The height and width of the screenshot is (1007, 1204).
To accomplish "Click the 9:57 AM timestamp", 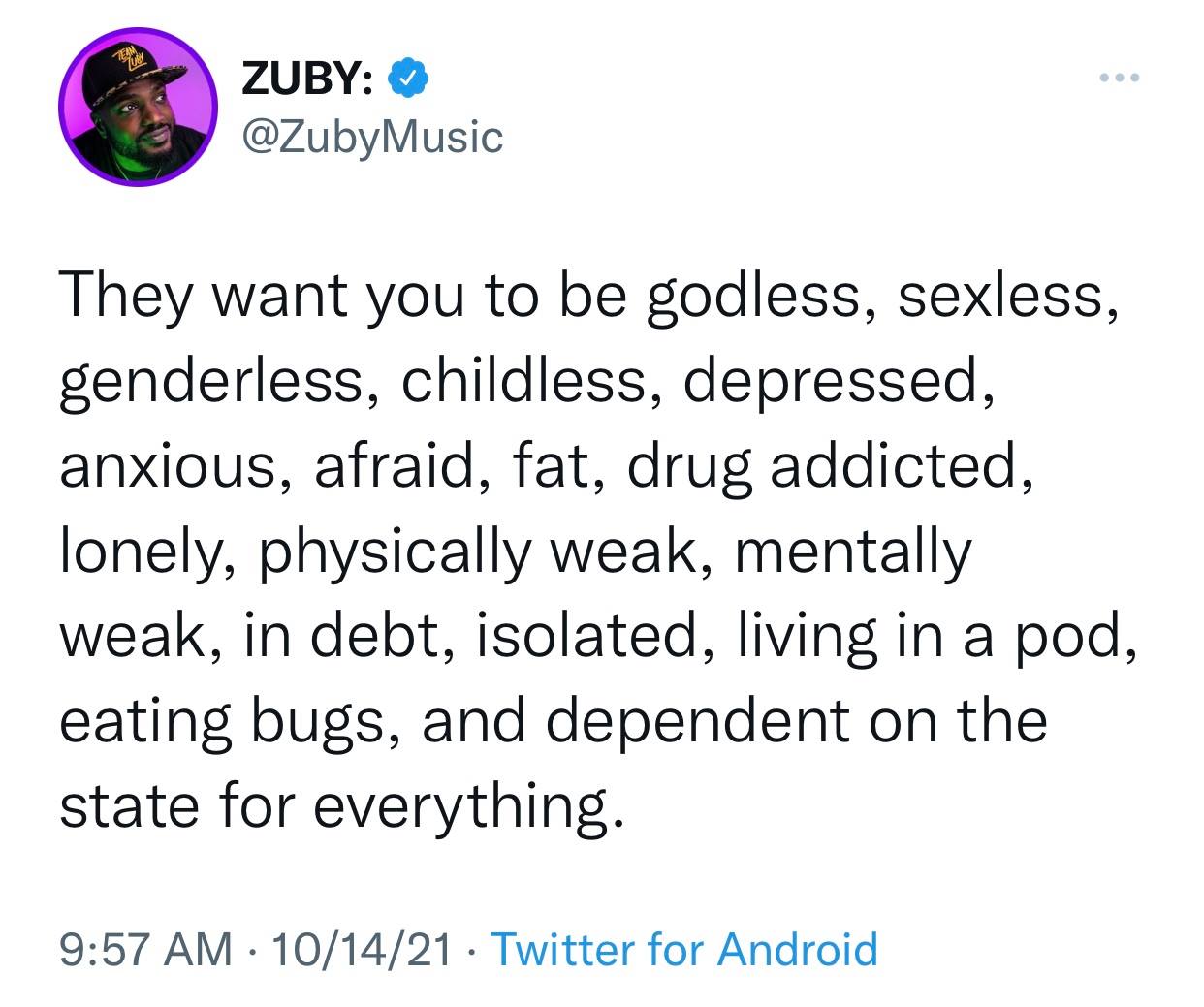I will tap(145, 948).
